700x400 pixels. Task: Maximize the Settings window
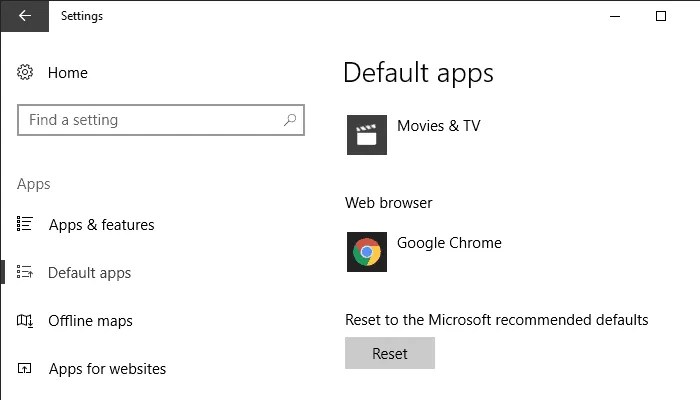[661, 16]
